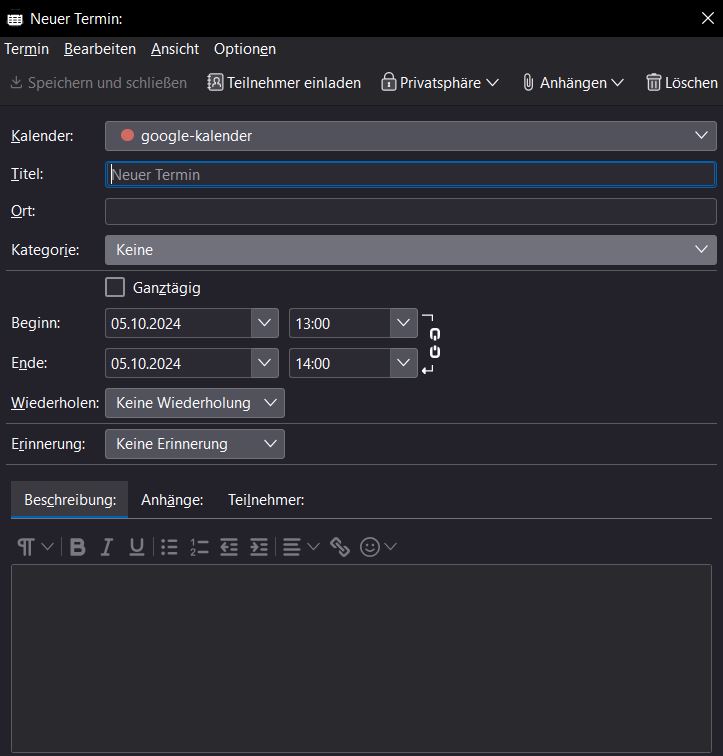The width and height of the screenshot is (723, 756).
Task: Insert a numbered list
Action: point(199,547)
